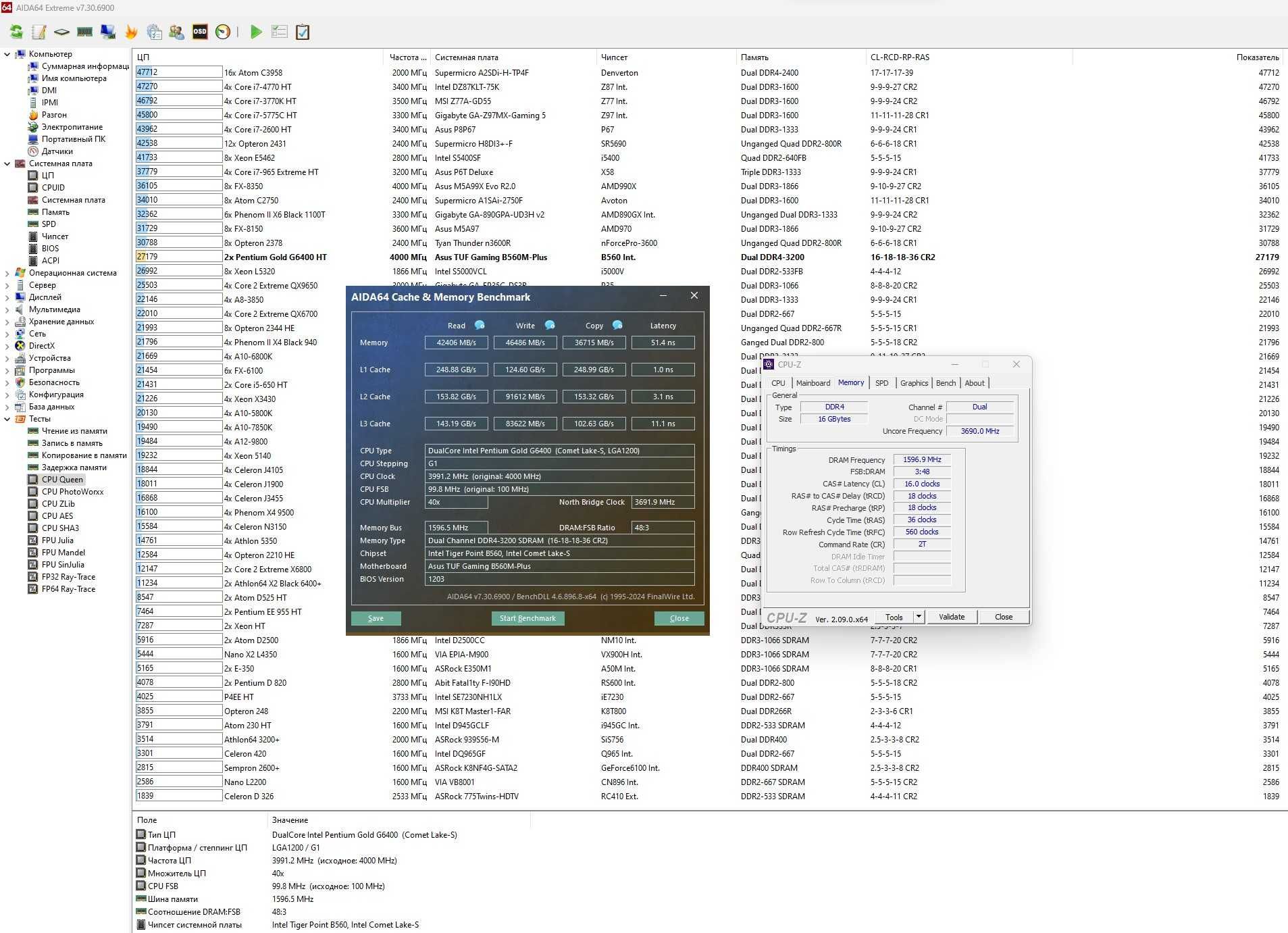Image resolution: width=1288 pixels, height=933 pixels.
Task: Collapse the Тесты tree node
Action: coord(7,419)
